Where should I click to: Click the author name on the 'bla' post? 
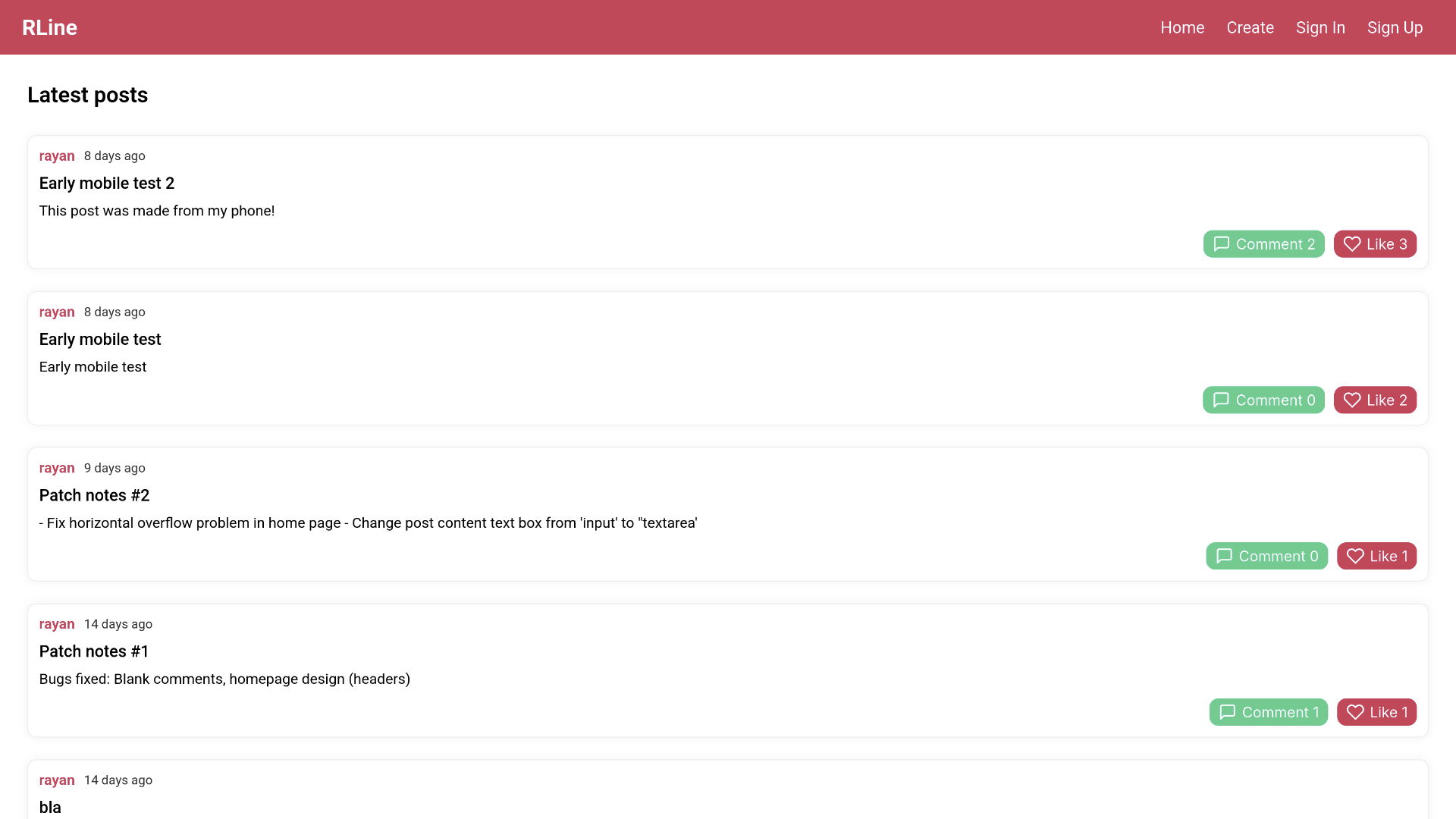57,780
